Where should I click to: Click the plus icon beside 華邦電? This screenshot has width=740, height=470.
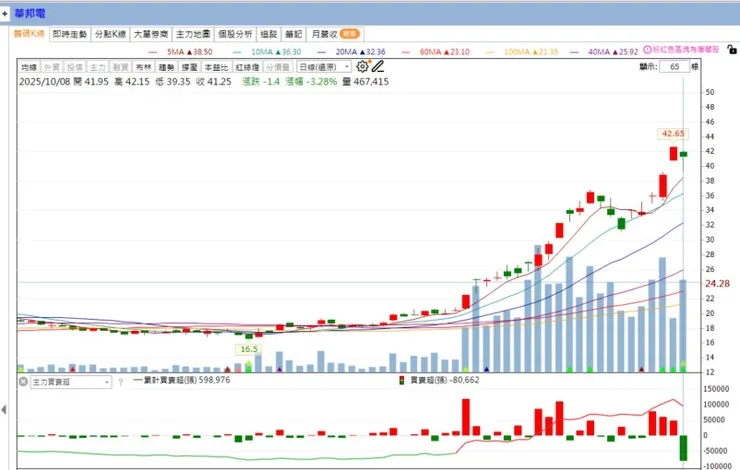coord(5,14)
